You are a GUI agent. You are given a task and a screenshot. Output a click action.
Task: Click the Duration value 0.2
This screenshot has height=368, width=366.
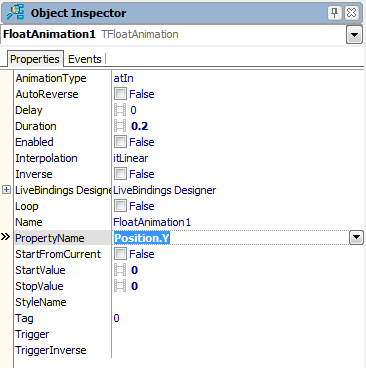click(x=140, y=126)
